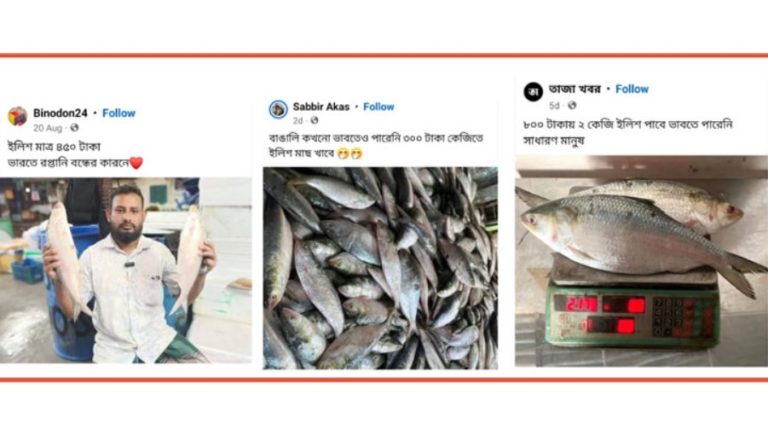Screen dimensions: 768x447
Task: Open photo of man holding two hilsa
Action: click(126, 270)
